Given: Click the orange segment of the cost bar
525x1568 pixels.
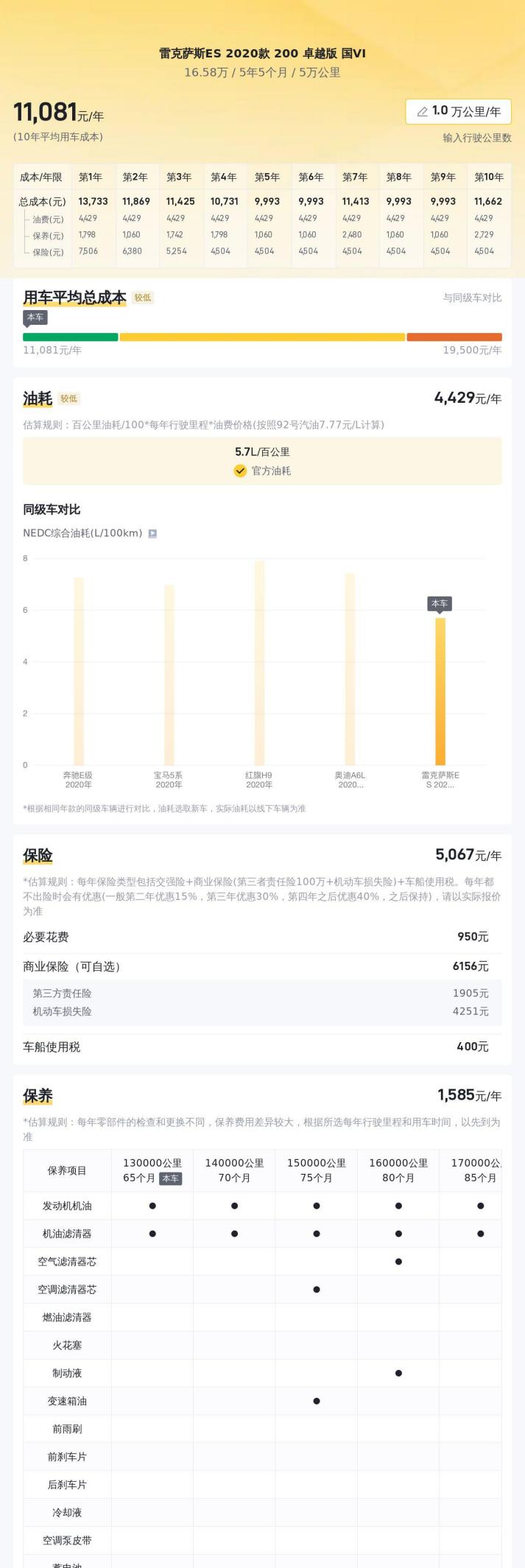Looking at the screenshot, I should tap(454, 337).
